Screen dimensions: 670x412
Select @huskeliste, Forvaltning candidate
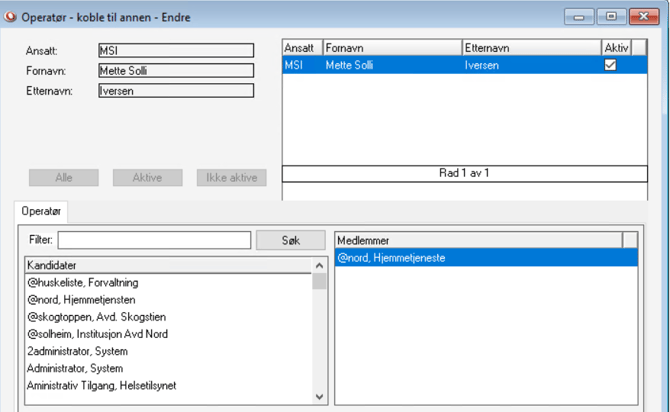83,283
